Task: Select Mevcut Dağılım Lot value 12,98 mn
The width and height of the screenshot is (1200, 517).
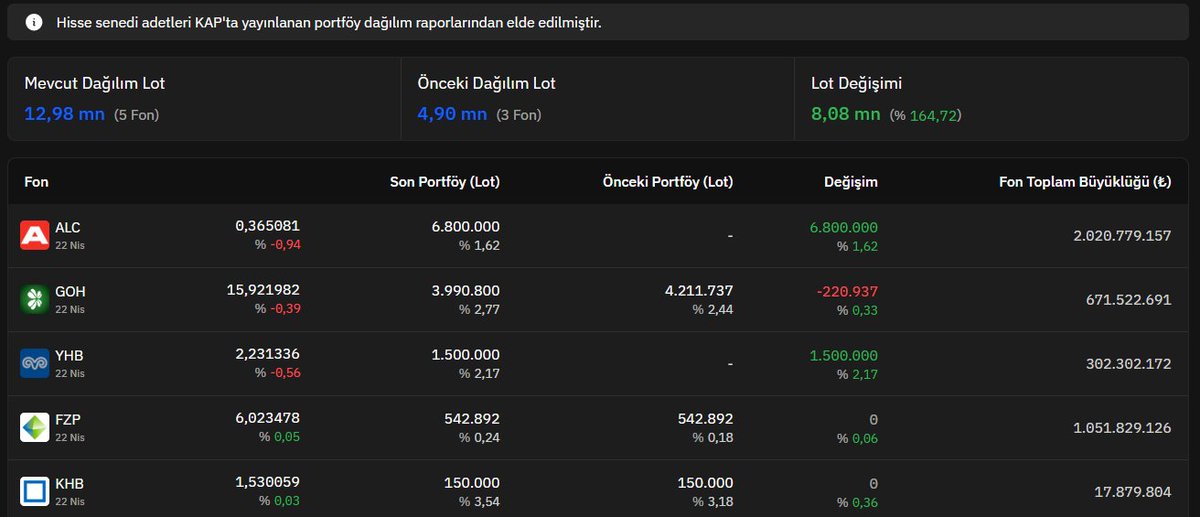Action: [65, 114]
